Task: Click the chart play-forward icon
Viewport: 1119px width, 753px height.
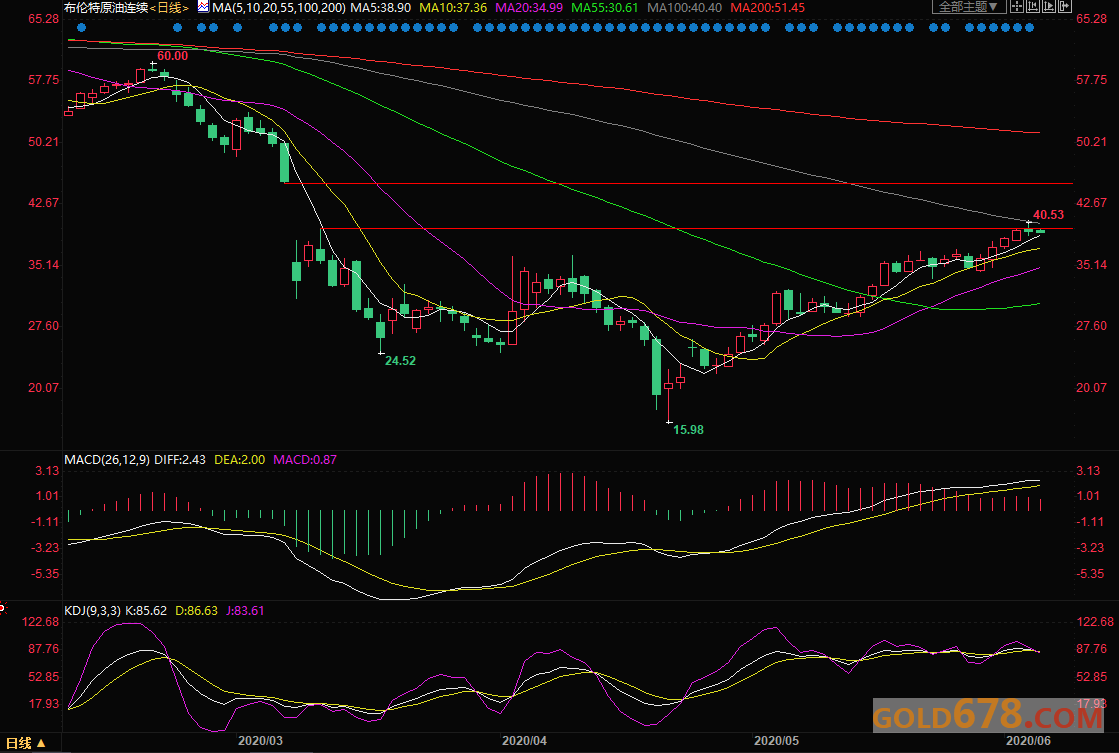Action: [1049, 7]
